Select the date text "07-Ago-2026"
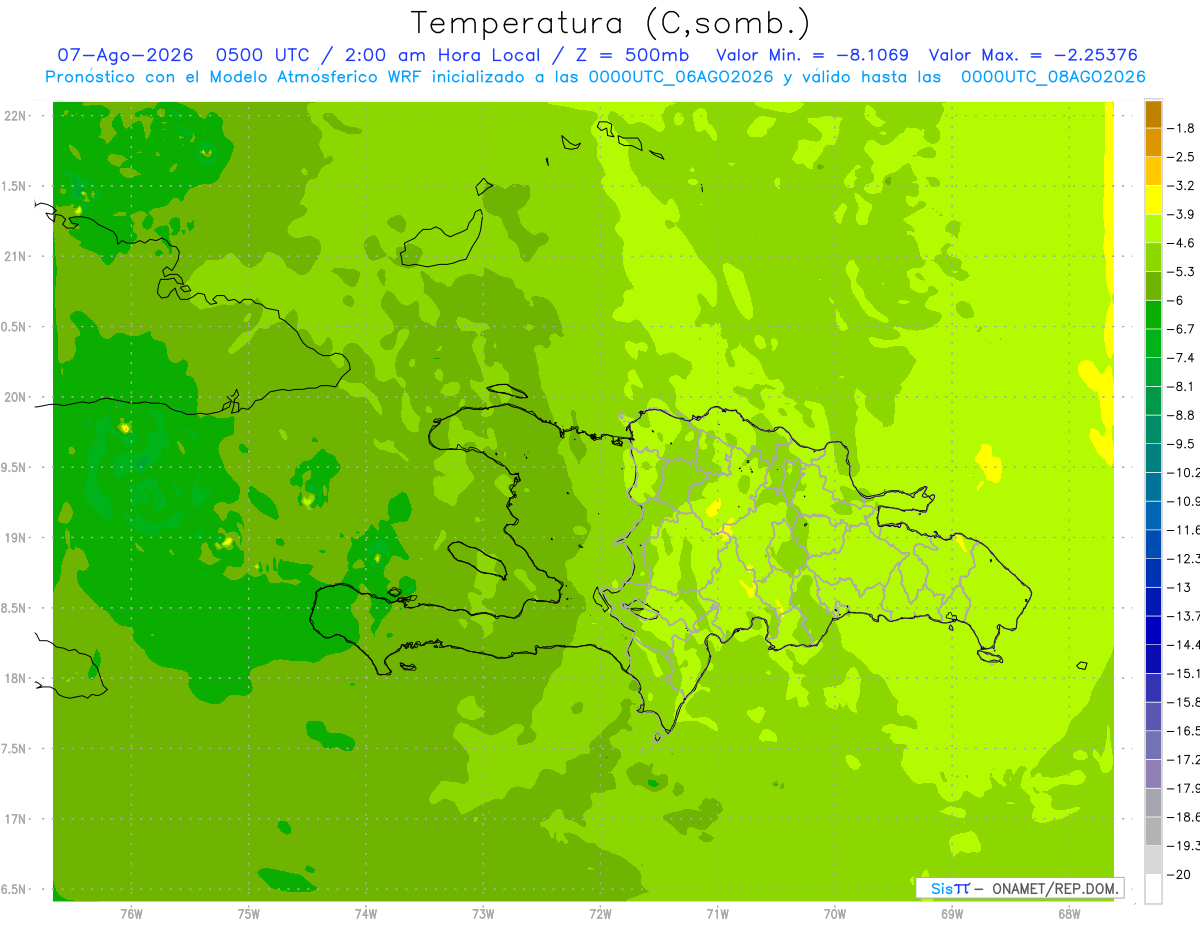Viewport: 1200px width, 927px height. pos(125,55)
